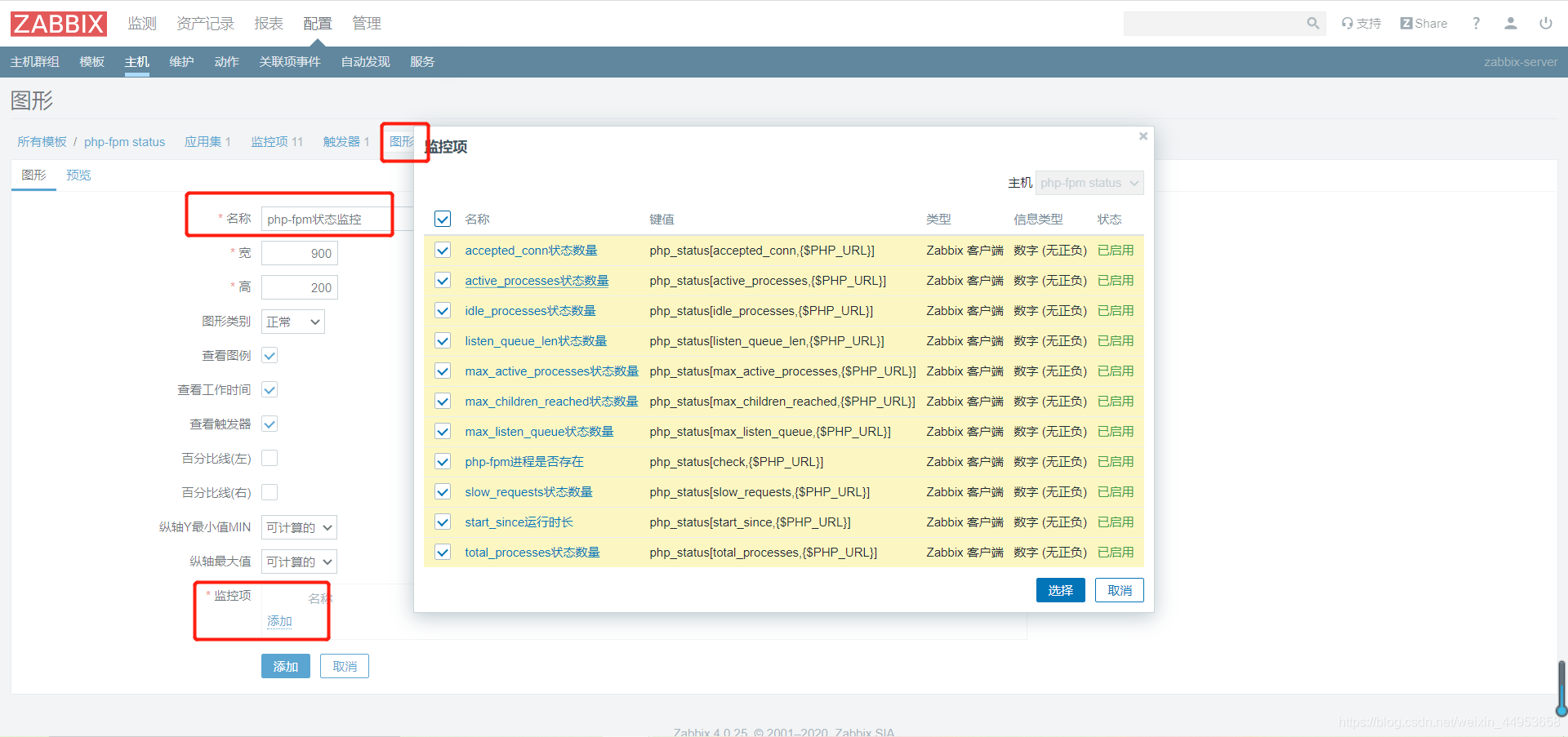Open the 资产记录 top menu
Screen dimensions: 1568x737
[206, 24]
